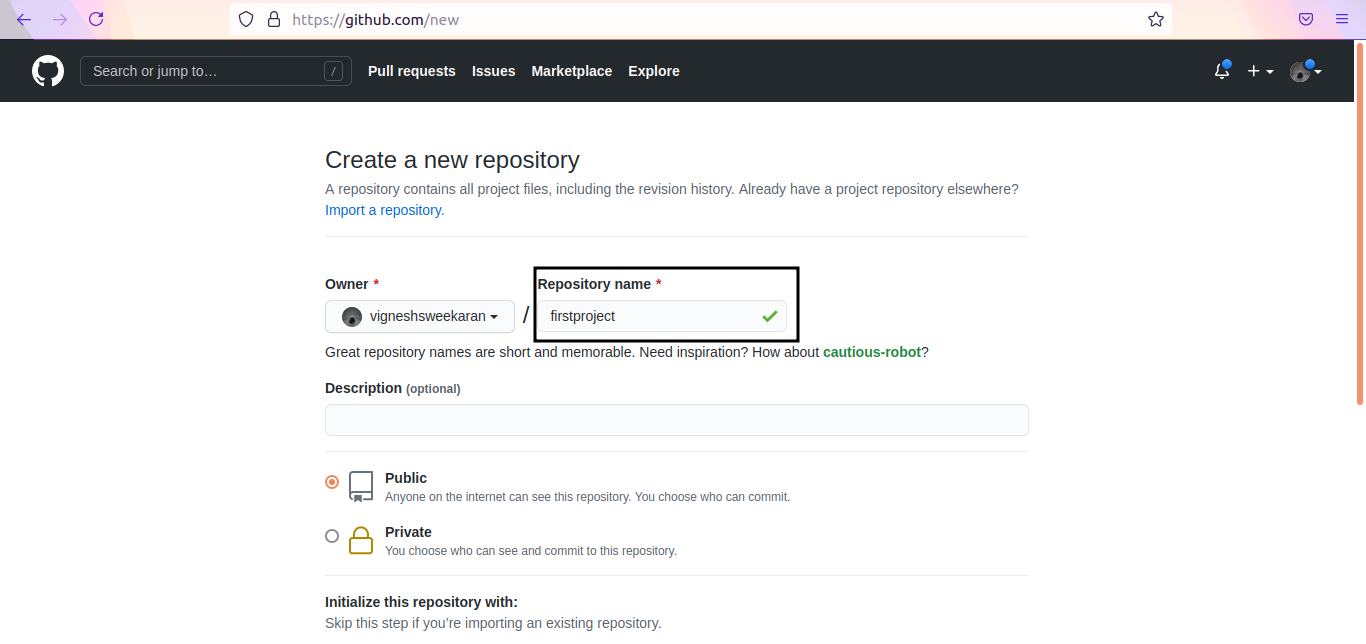1366x644 pixels.
Task: Open Marketplace in top navigation
Action: click(x=572, y=71)
